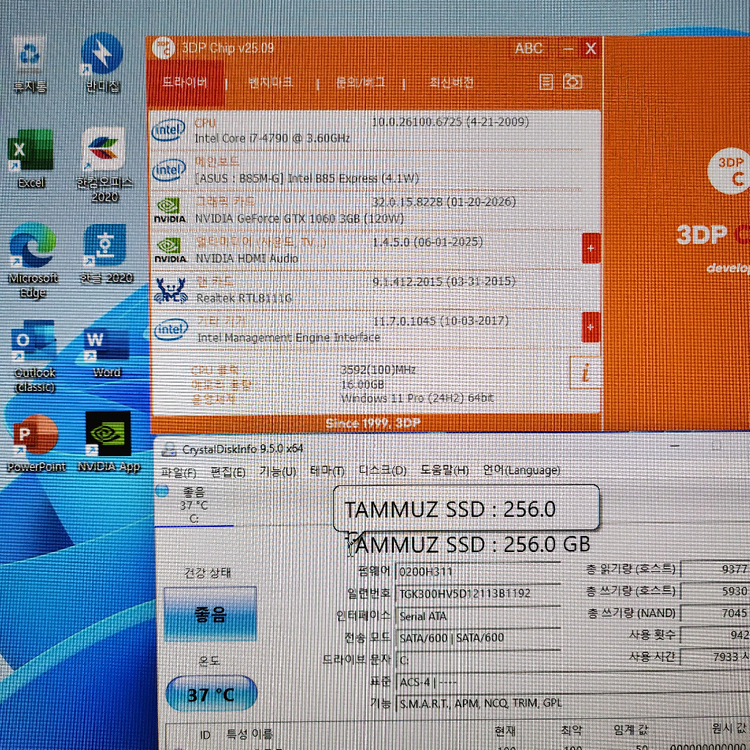Open the 한글 2020 desktop icon

pos(106,254)
